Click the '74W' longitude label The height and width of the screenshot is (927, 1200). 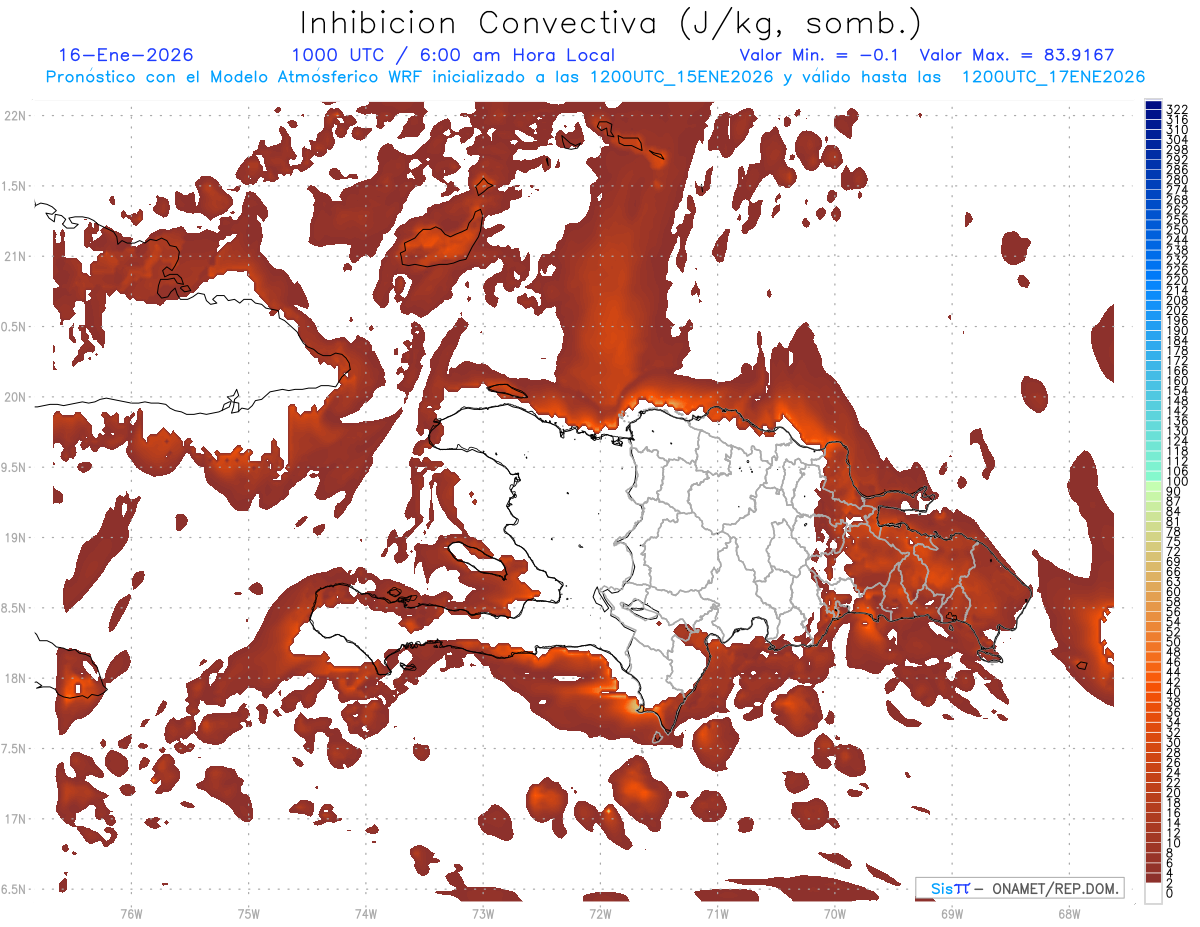coord(366,914)
